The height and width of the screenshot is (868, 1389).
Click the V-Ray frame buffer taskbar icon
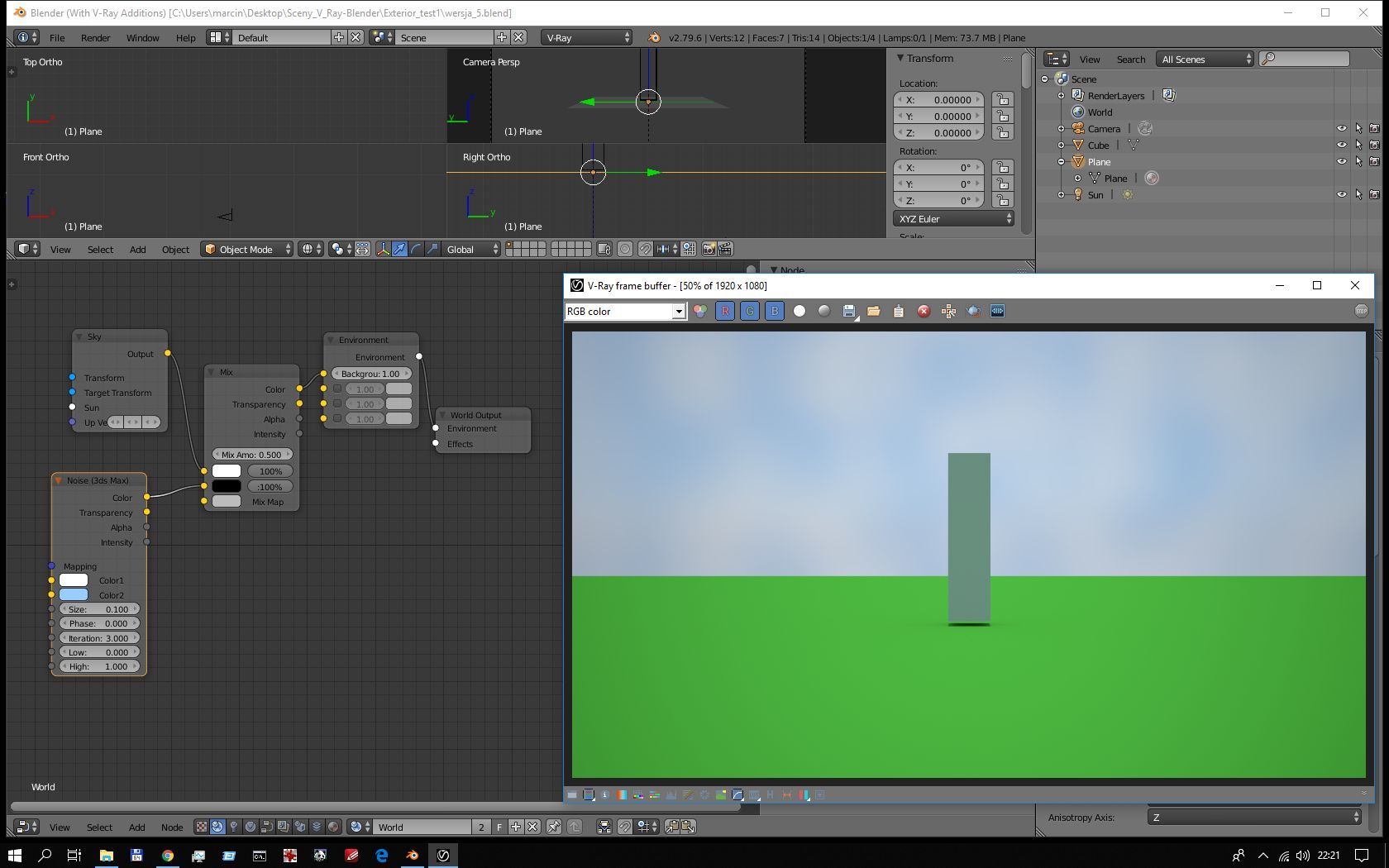coord(443,855)
